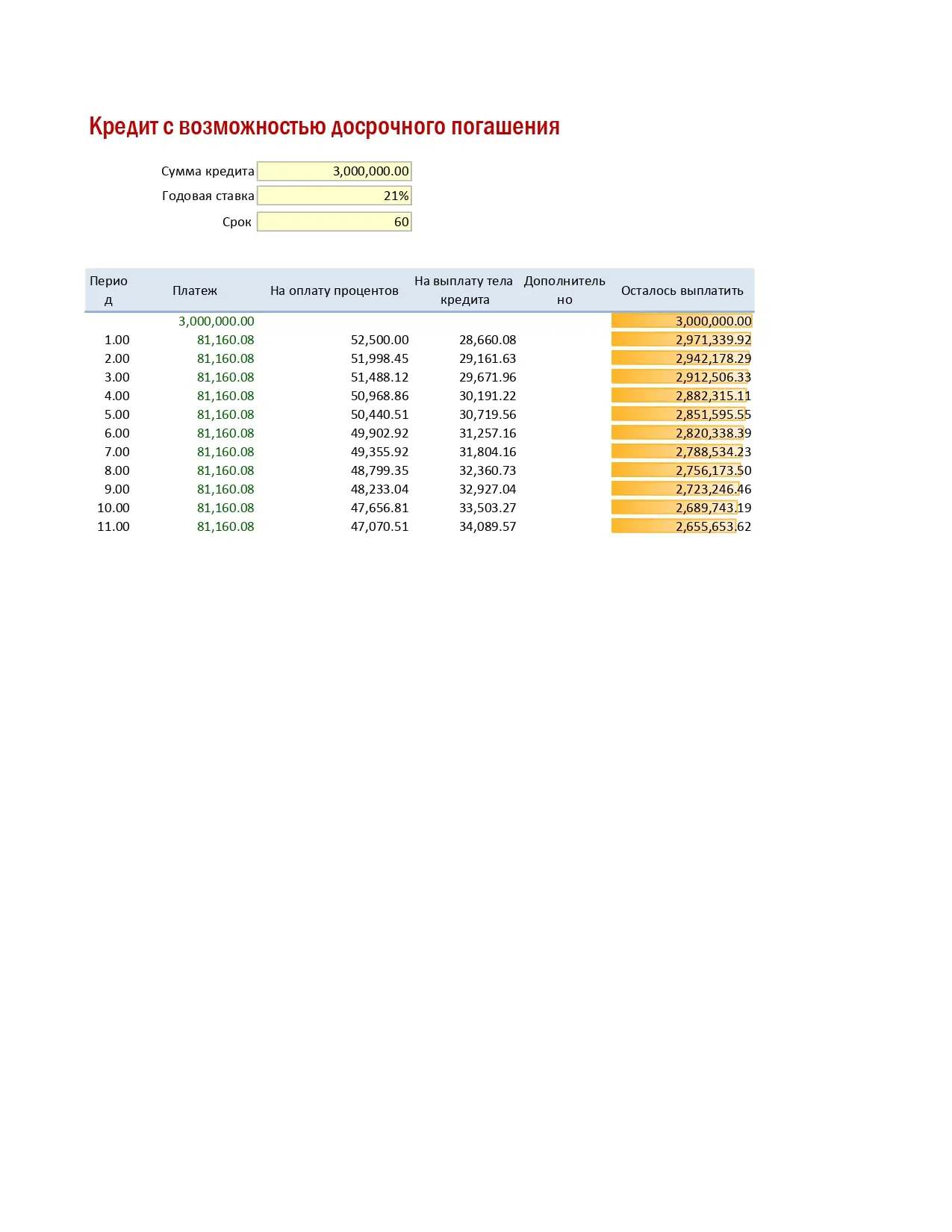Click the balance cell 2,788,534.23
The height and width of the screenshot is (1232, 952).
click(682, 452)
